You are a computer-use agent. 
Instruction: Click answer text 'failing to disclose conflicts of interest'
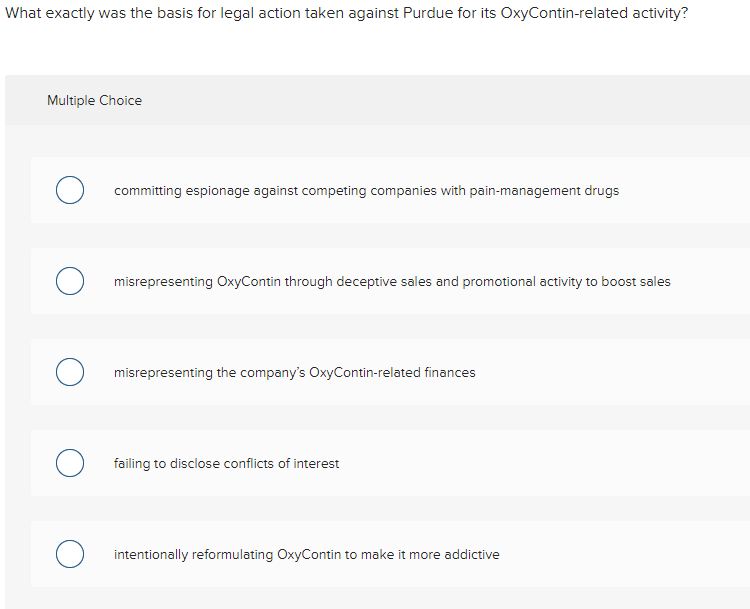(x=226, y=463)
